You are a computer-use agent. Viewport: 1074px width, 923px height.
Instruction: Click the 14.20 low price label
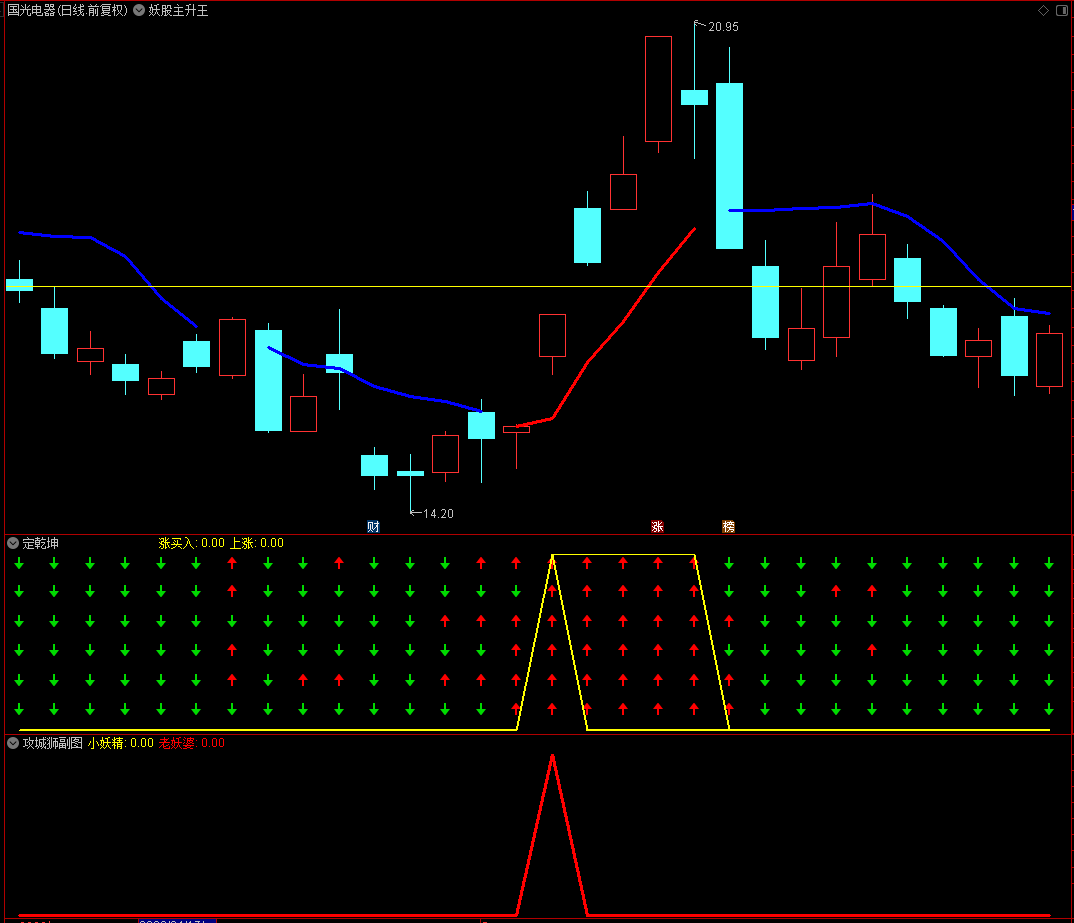(x=438, y=514)
